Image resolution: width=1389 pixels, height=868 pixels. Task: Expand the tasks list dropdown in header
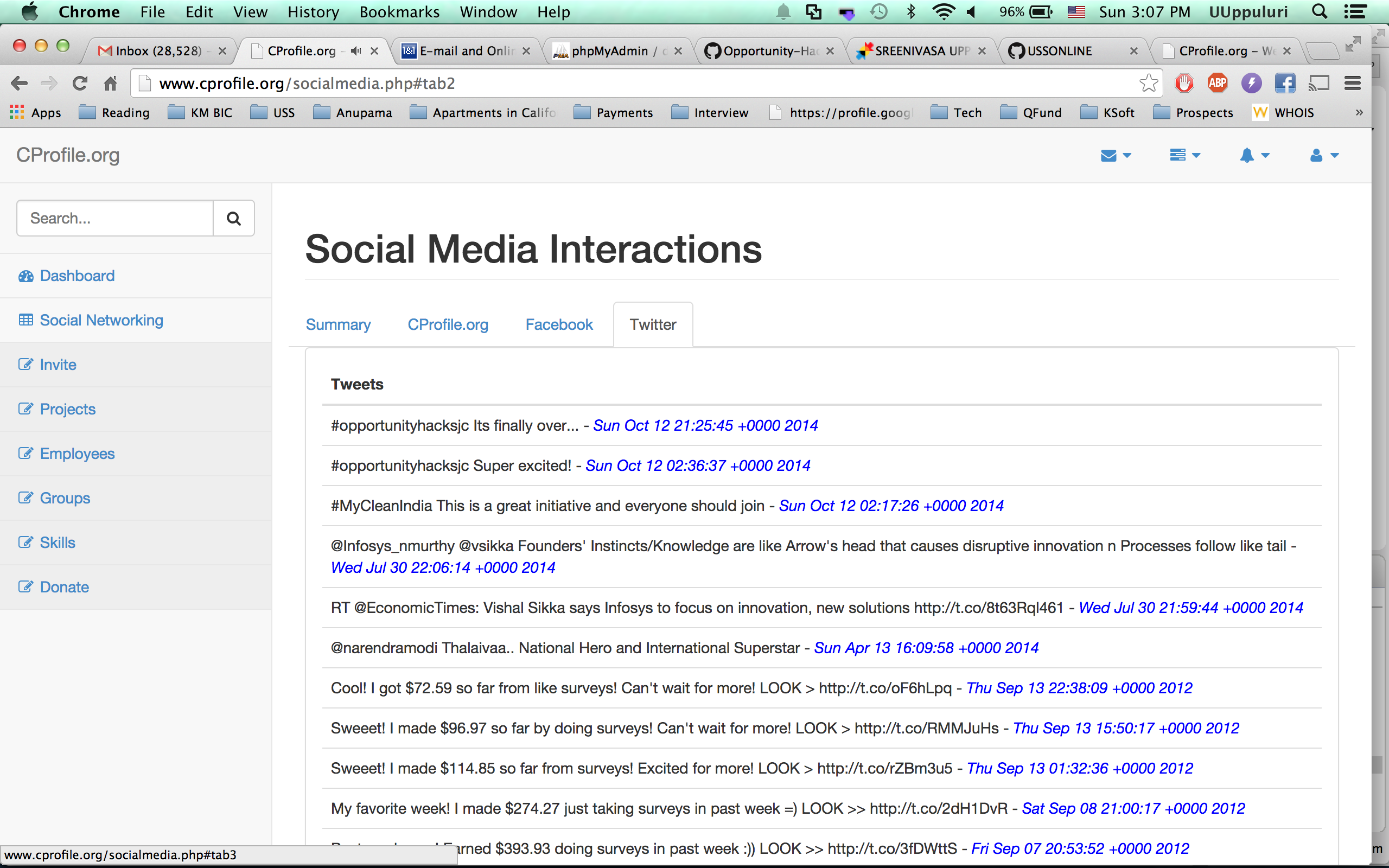(x=1184, y=156)
